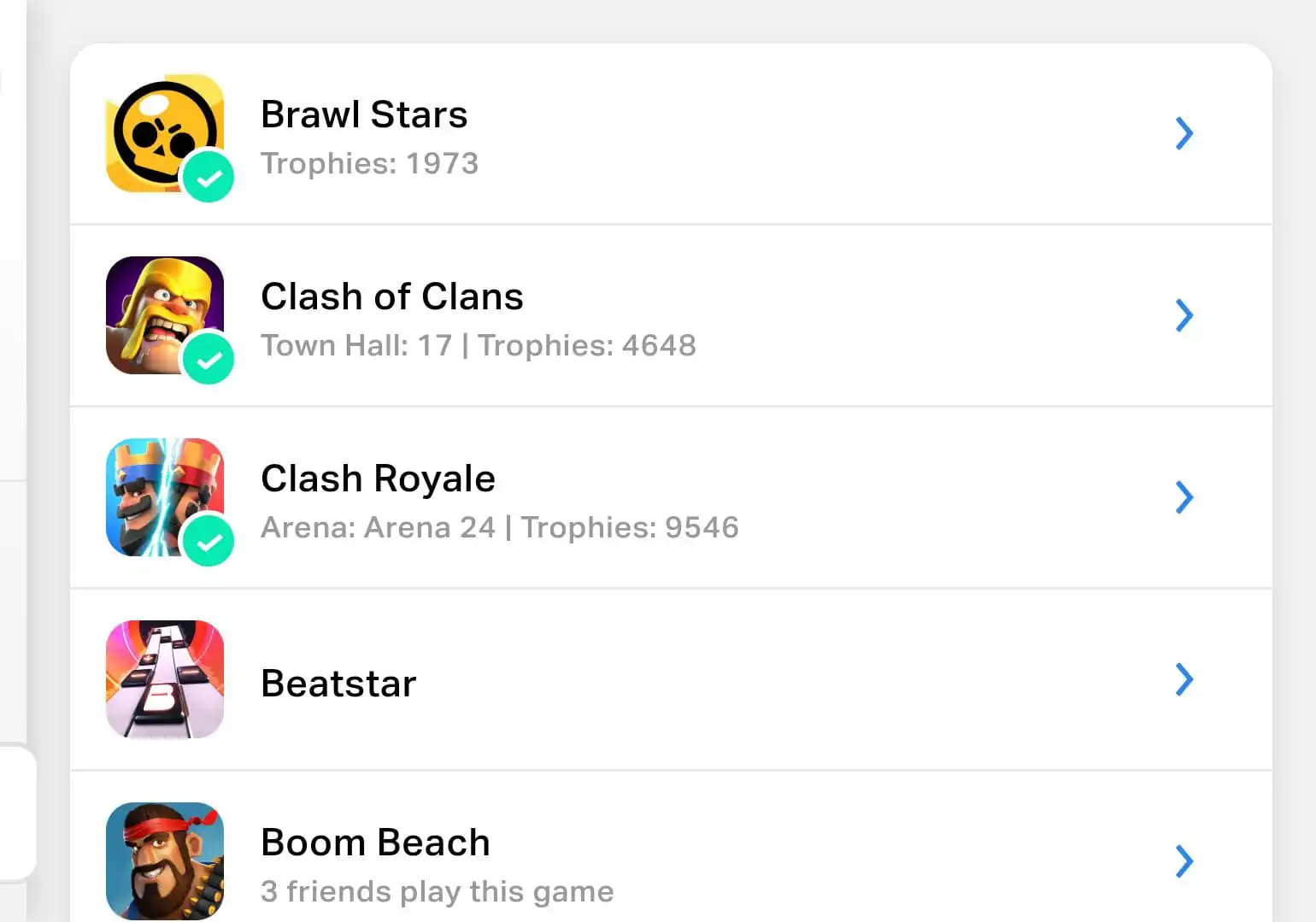Click Arena 24 trophies 9546 subtitle
Image resolution: width=1316 pixels, height=922 pixels.
pos(500,527)
